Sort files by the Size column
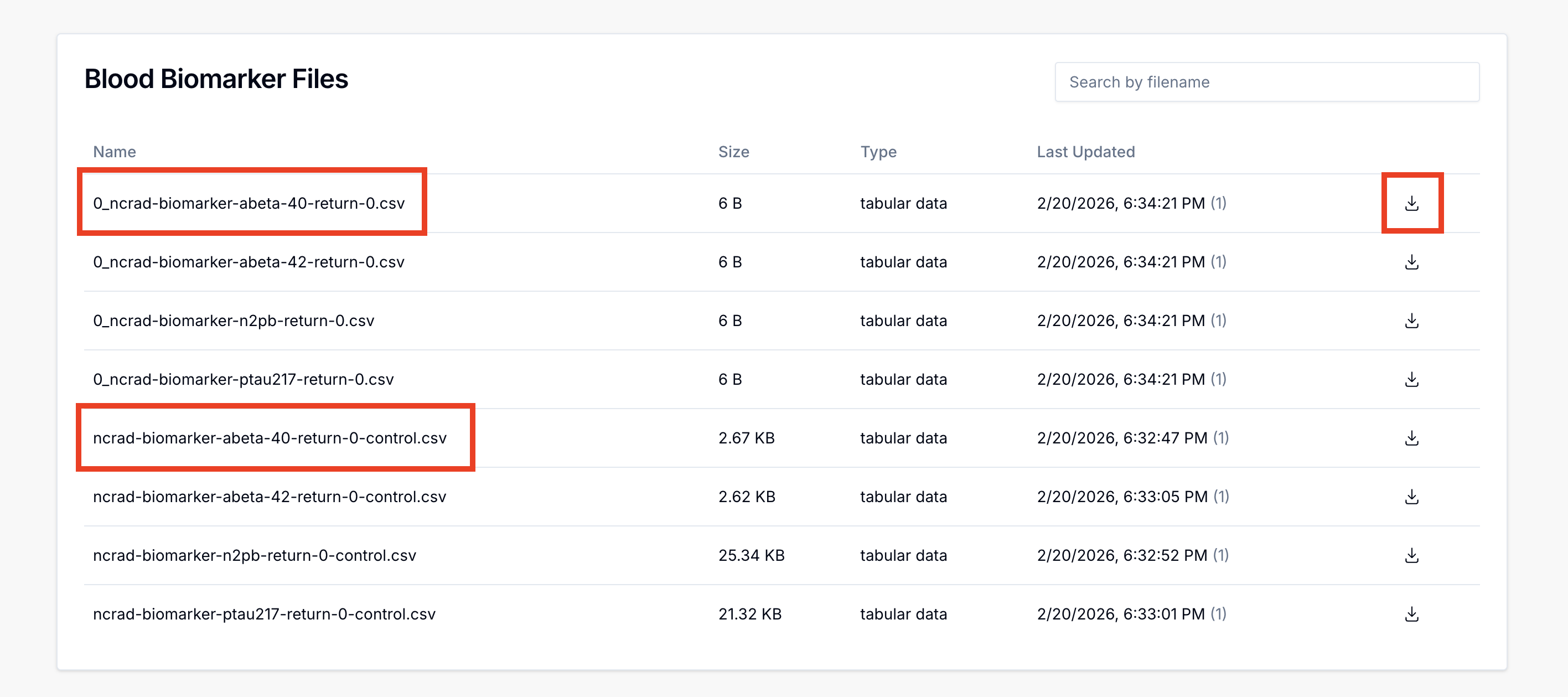1568x697 pixels. point(734,152)
